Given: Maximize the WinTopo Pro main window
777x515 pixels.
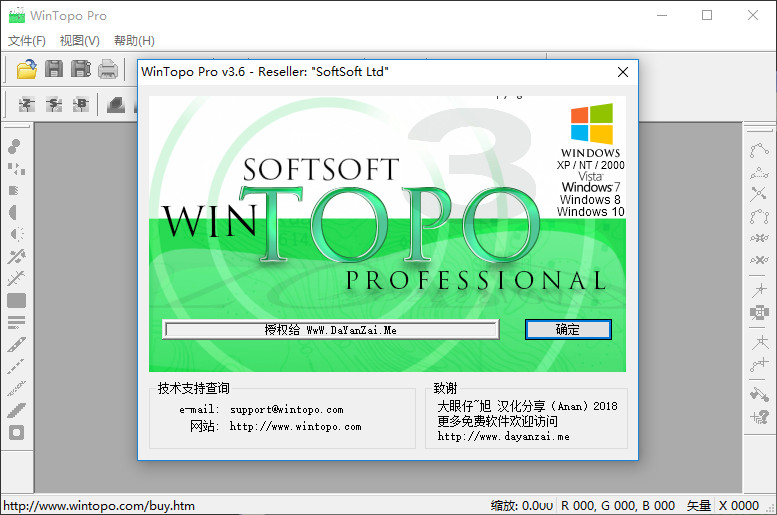Looking at the screenshot, I should tap(707, 15).
